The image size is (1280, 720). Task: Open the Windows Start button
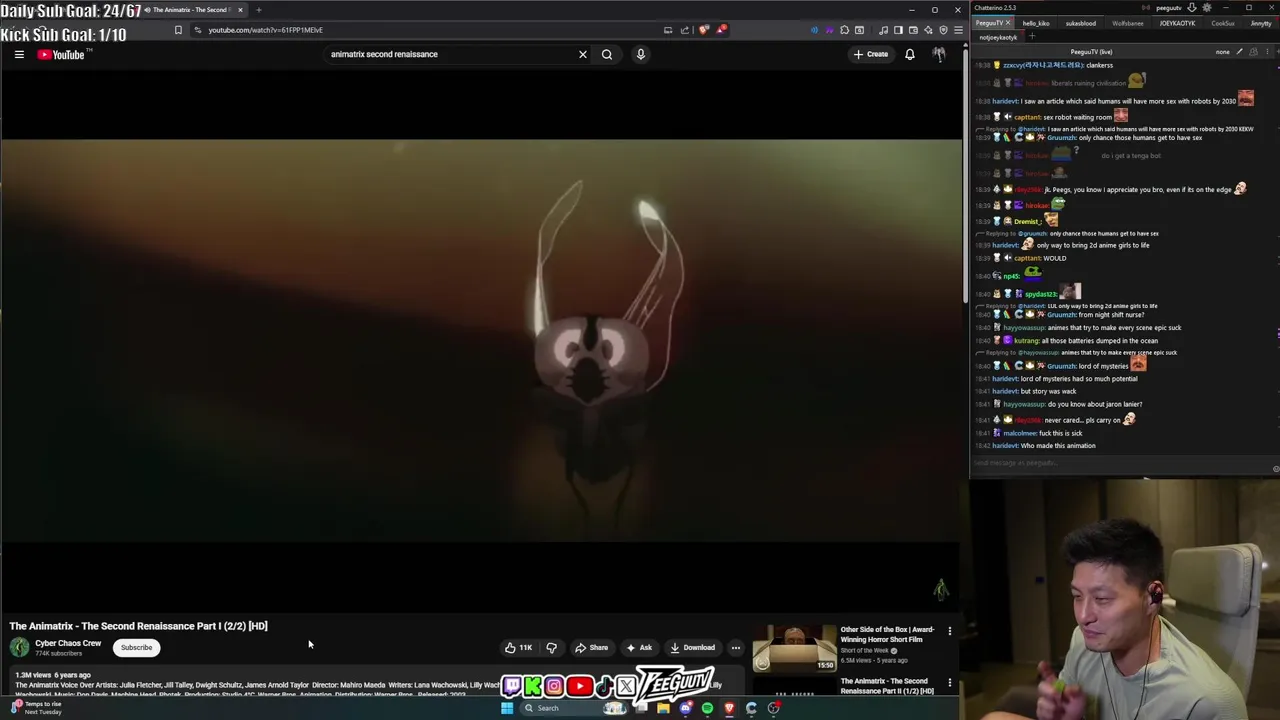coord(507,708)
